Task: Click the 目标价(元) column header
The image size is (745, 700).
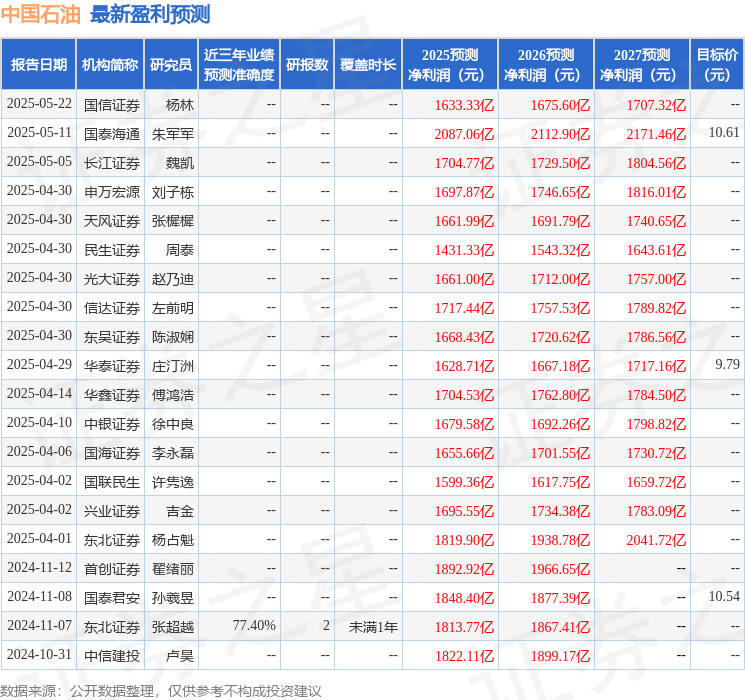Action: [x=717, y=65]
